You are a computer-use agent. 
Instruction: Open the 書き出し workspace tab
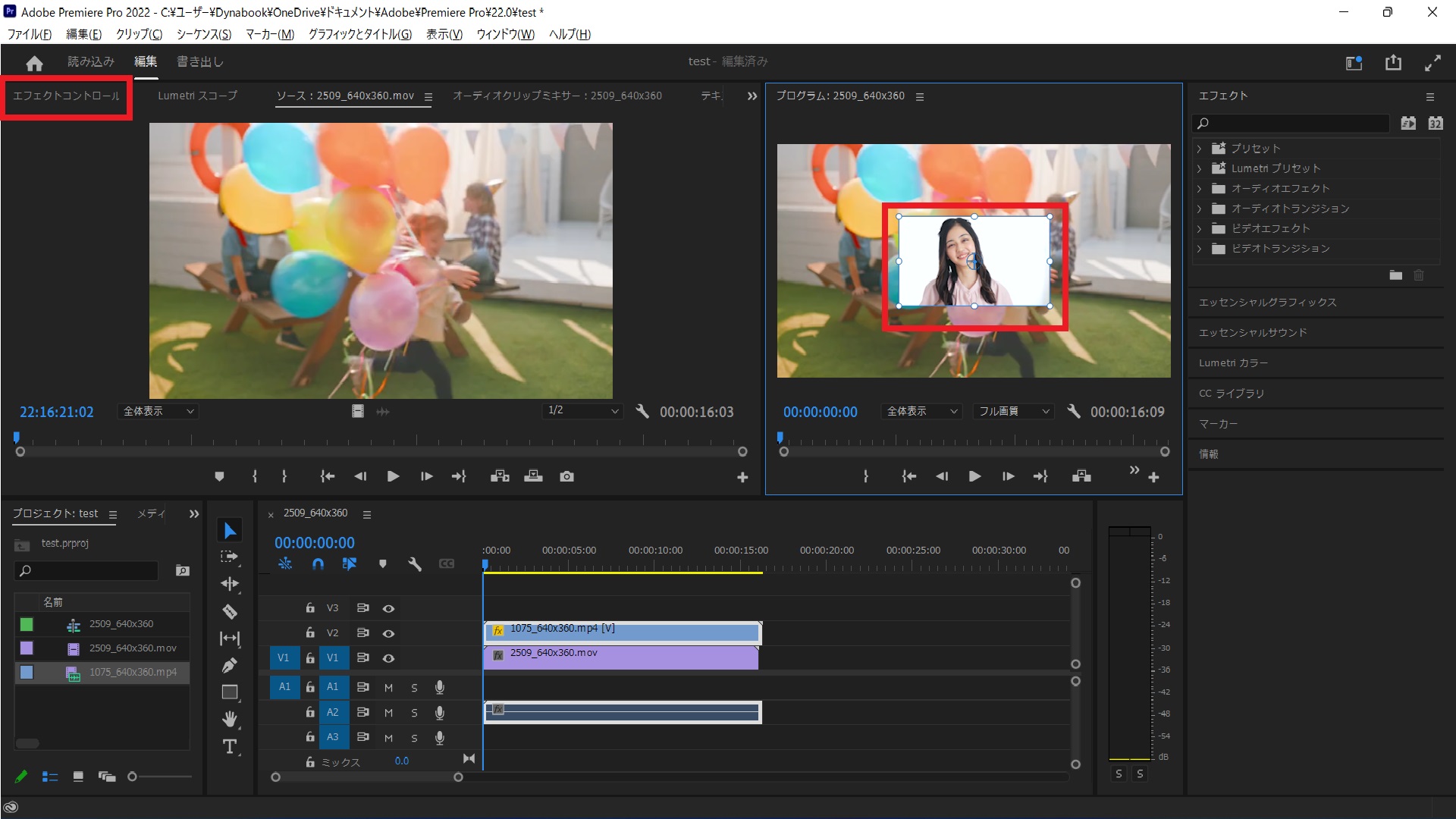click(199, 62)
